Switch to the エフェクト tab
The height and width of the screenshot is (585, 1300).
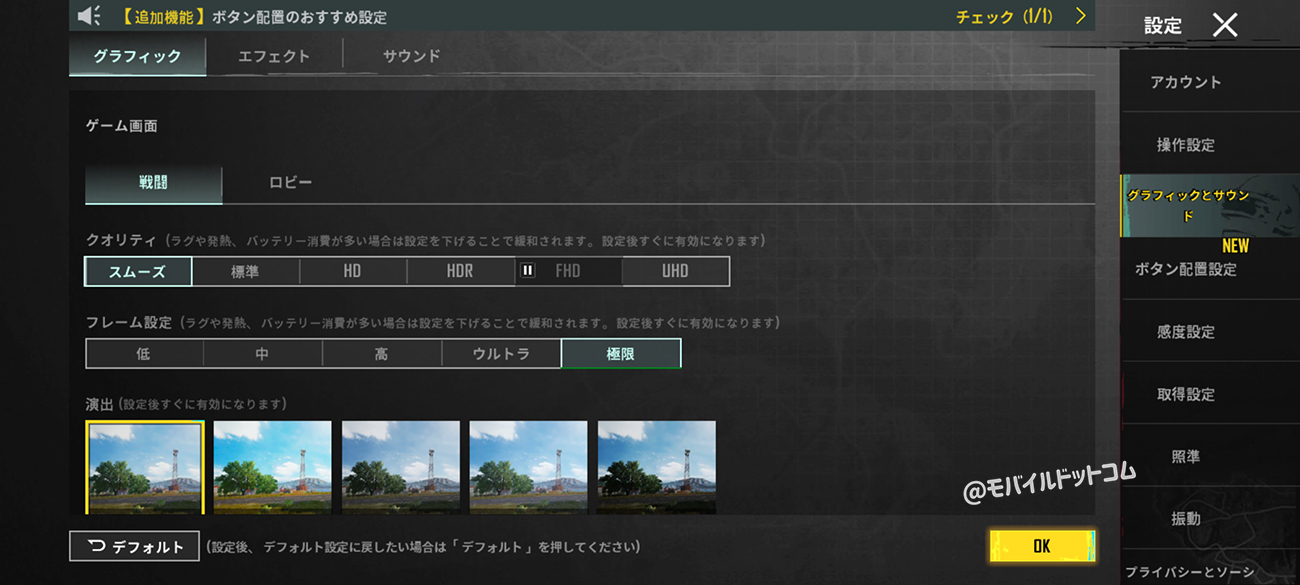274,57
